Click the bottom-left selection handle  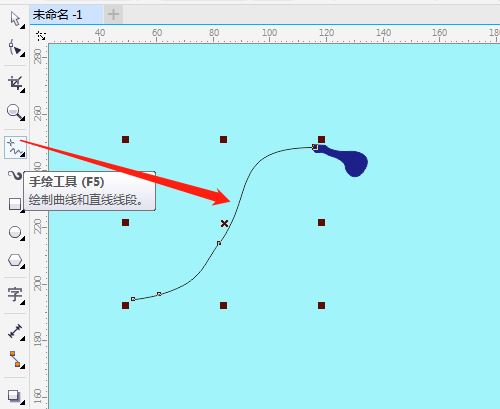pyautogui.click(x=125, y=305)
